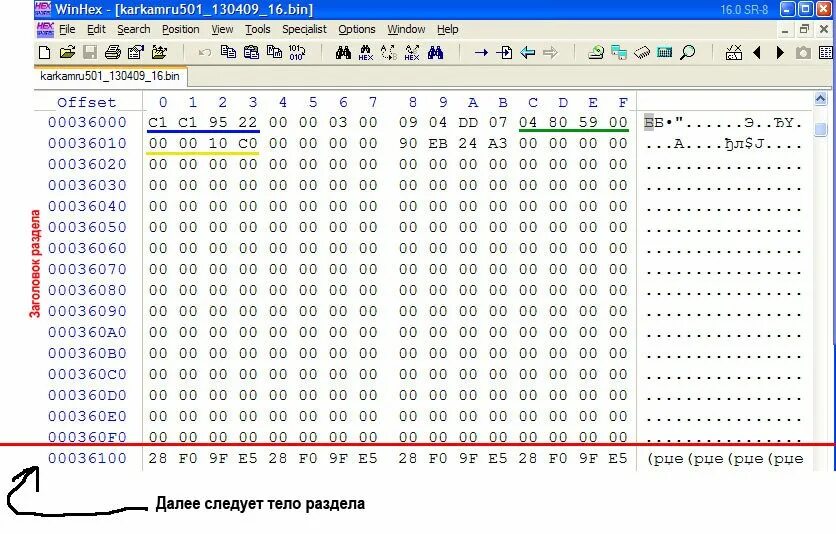Viewport: 836px width, 534px height.
Task: Click offset 00036100 in the offset column
Action: coord(87,458)
